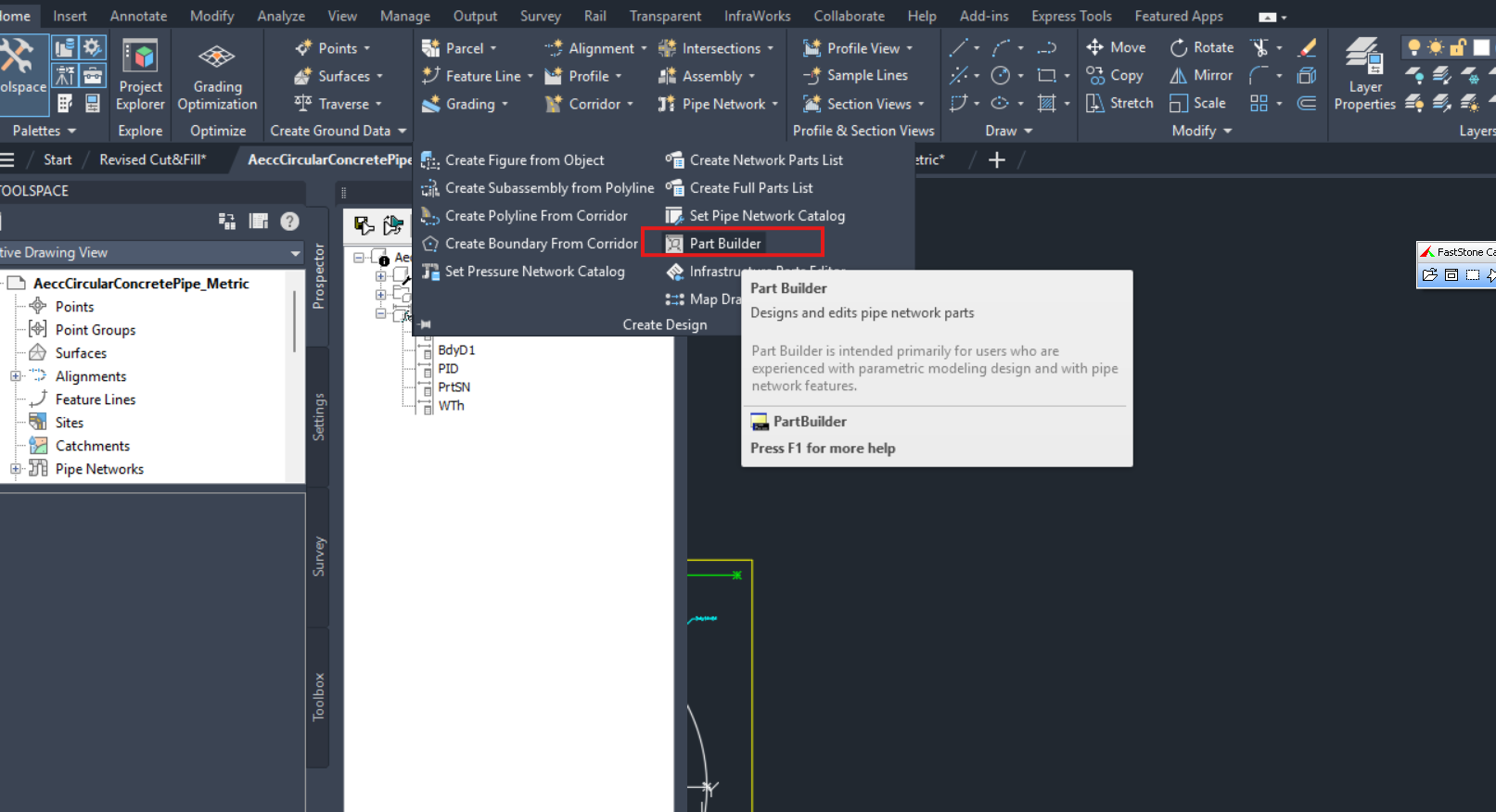The width and height of the screenshot is (1496, 812).
Task: Select Surfaces in Prospector tree
Action: (81, 353)
